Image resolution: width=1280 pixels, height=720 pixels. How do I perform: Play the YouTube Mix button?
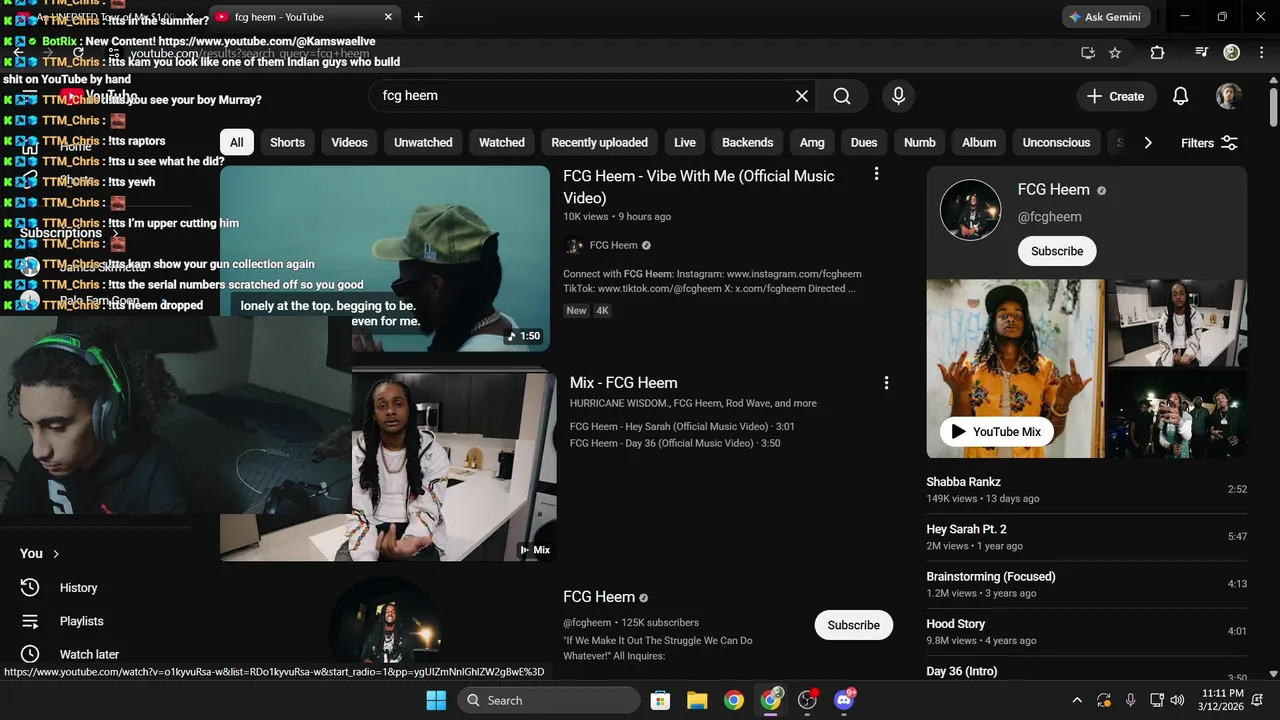(996, 432)
